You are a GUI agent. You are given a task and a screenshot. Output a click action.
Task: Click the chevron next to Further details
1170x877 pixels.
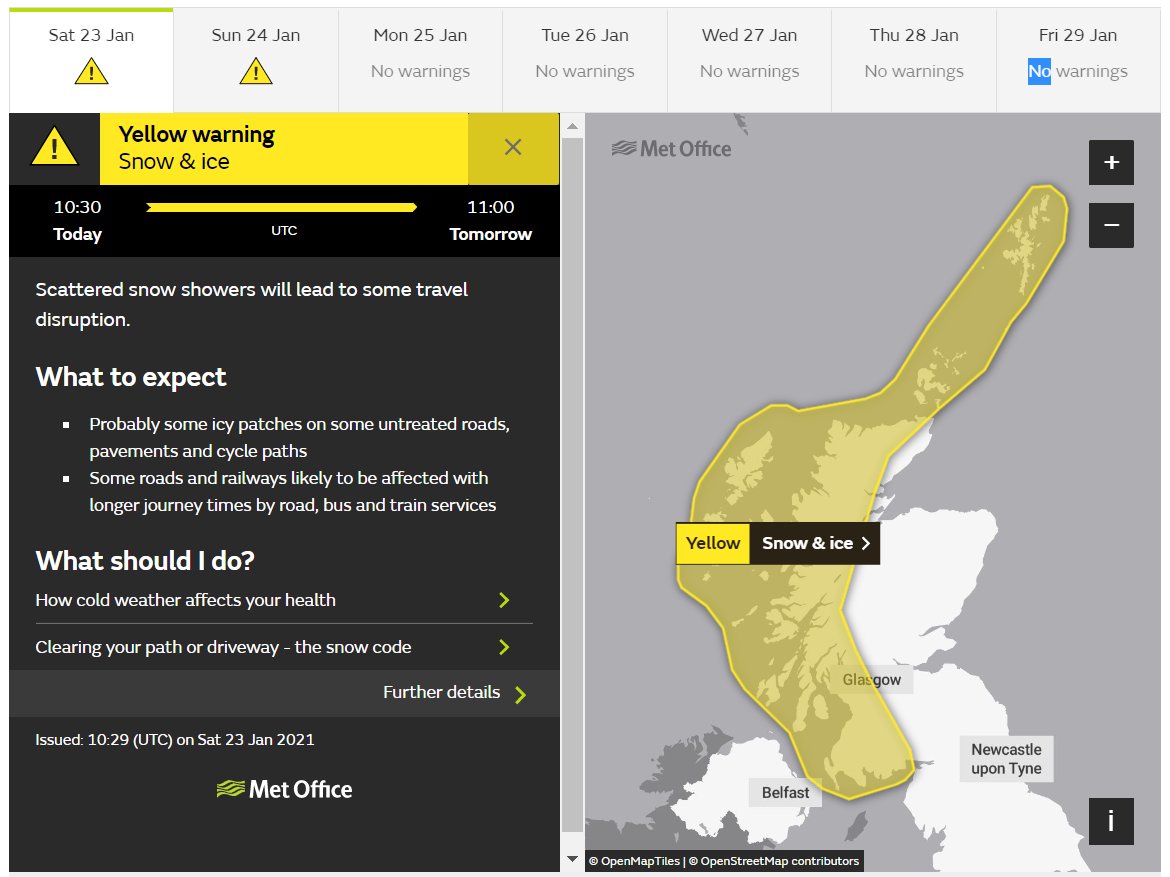point(520,695)
